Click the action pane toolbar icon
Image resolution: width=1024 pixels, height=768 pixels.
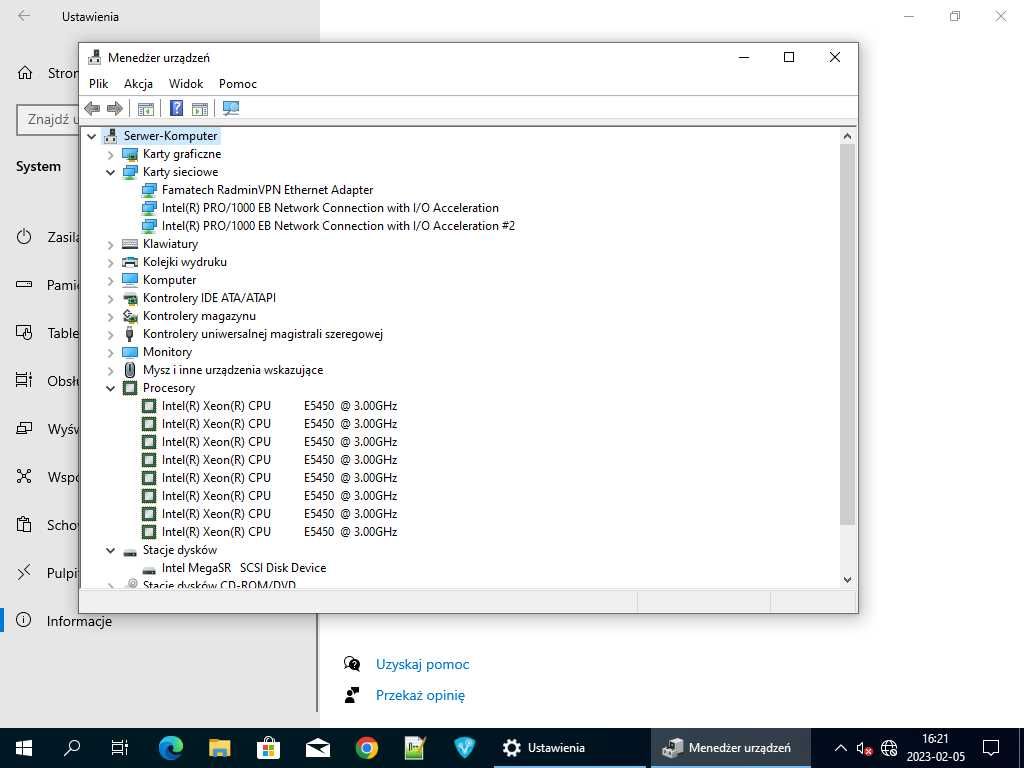200,108
